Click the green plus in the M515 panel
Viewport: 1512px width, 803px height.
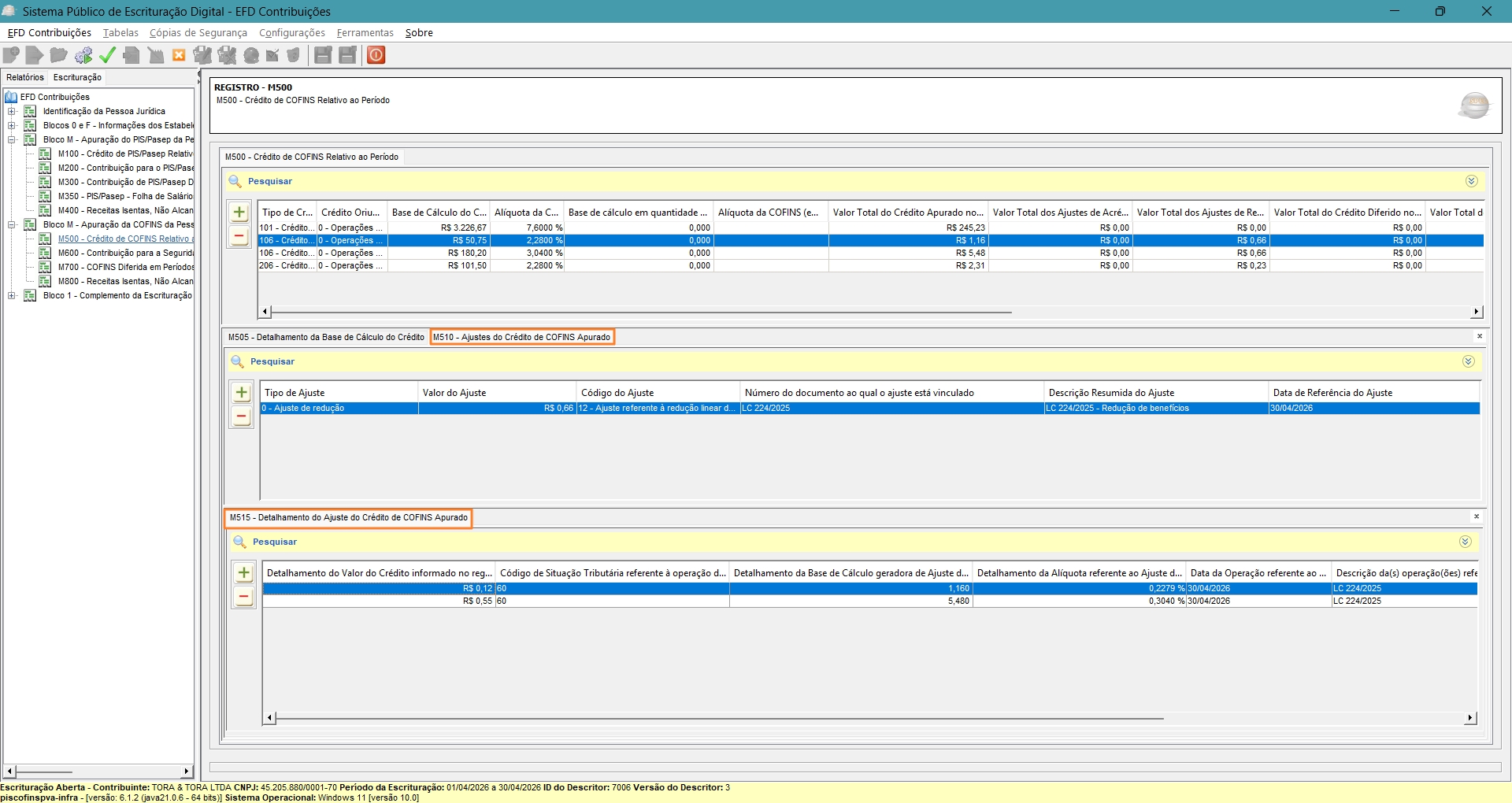click(244, 572)
